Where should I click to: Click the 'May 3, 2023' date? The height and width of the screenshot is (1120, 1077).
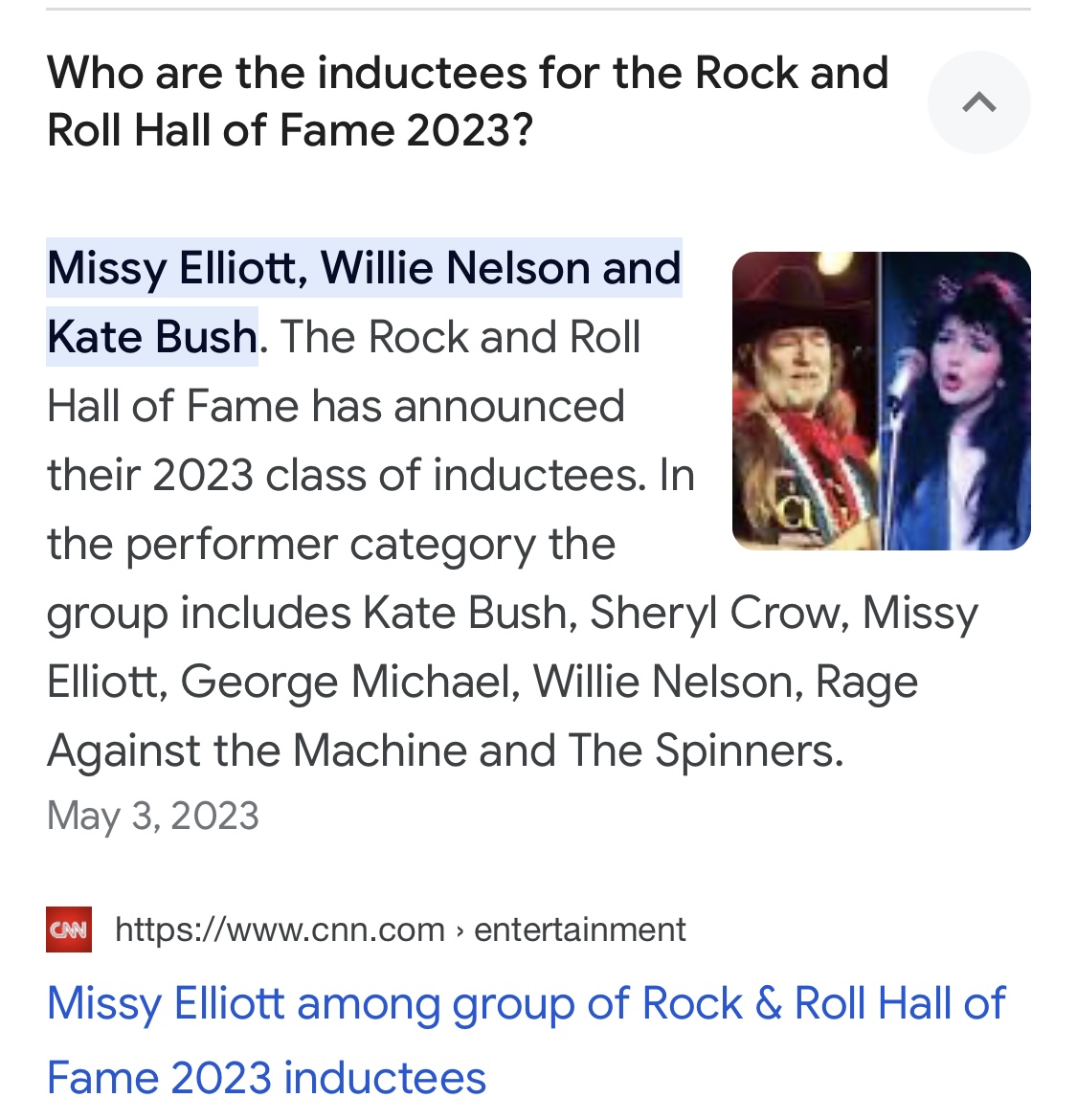[x=153, y=815]
